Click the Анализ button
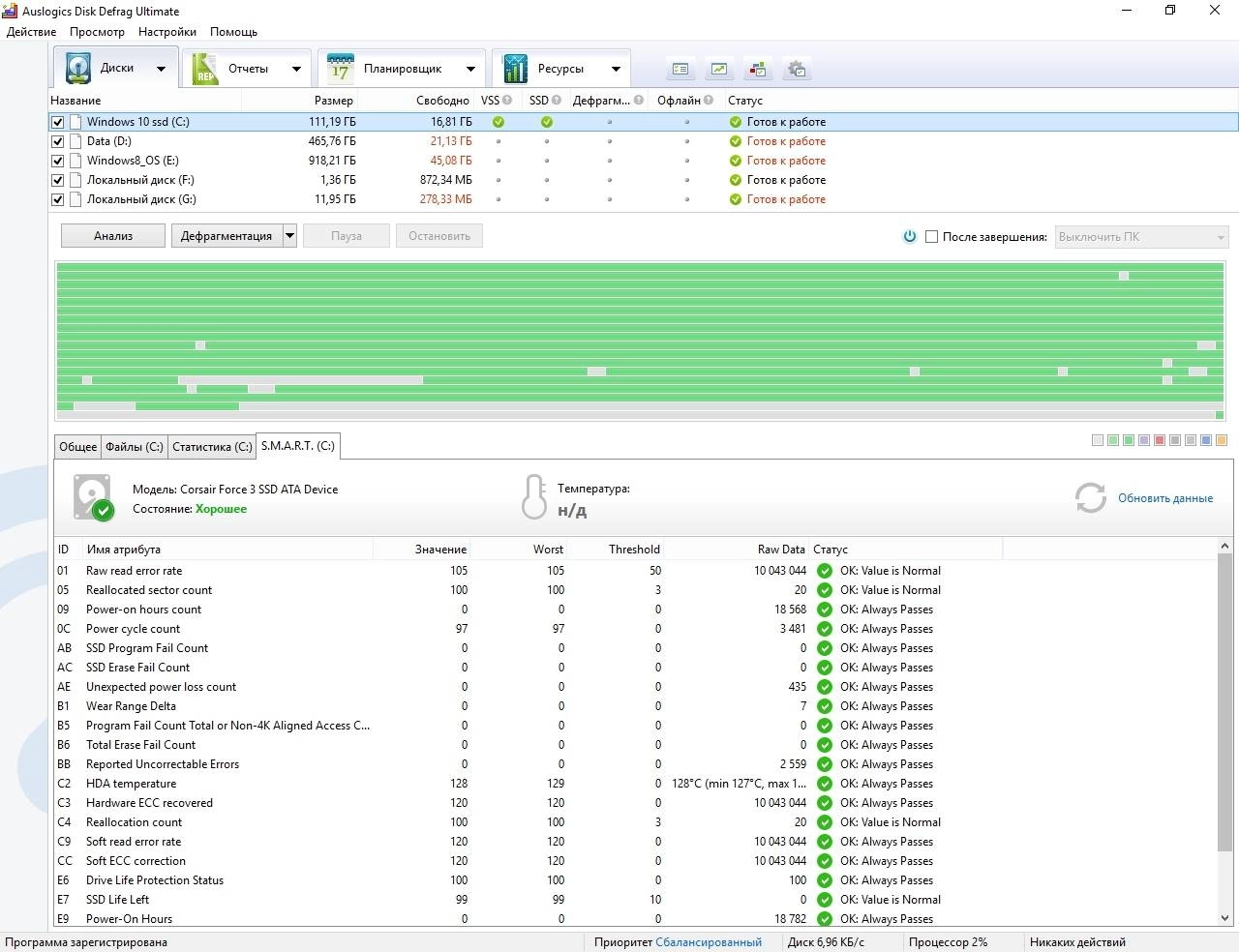 click(113, 236)
